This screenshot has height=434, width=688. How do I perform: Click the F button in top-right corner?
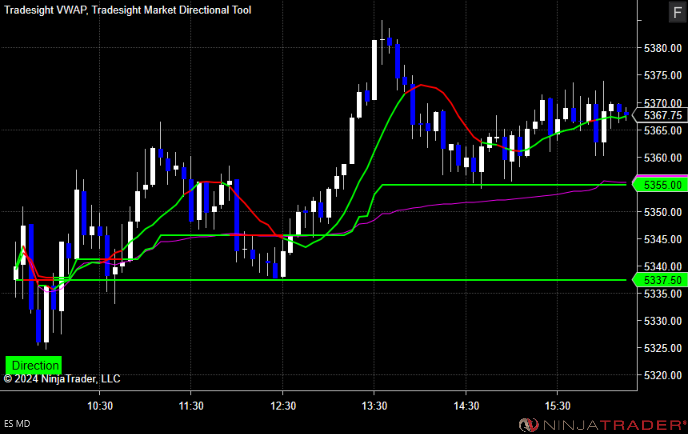(677, 12)
